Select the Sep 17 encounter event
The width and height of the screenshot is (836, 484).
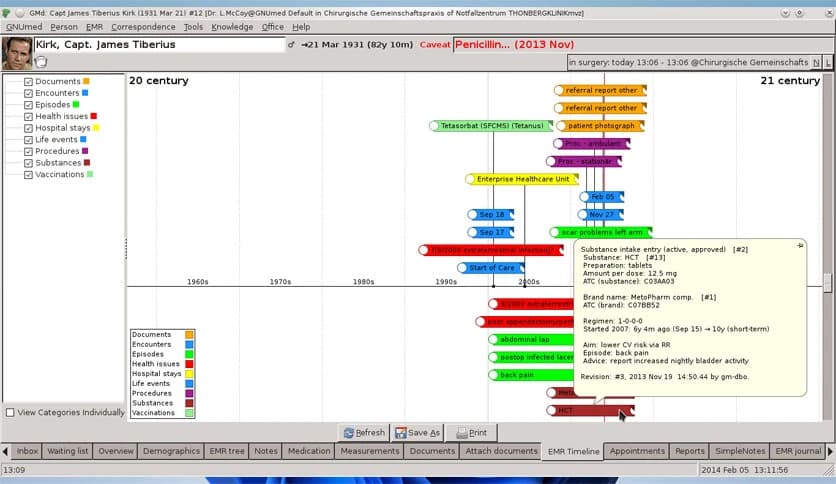coord(491,232)
